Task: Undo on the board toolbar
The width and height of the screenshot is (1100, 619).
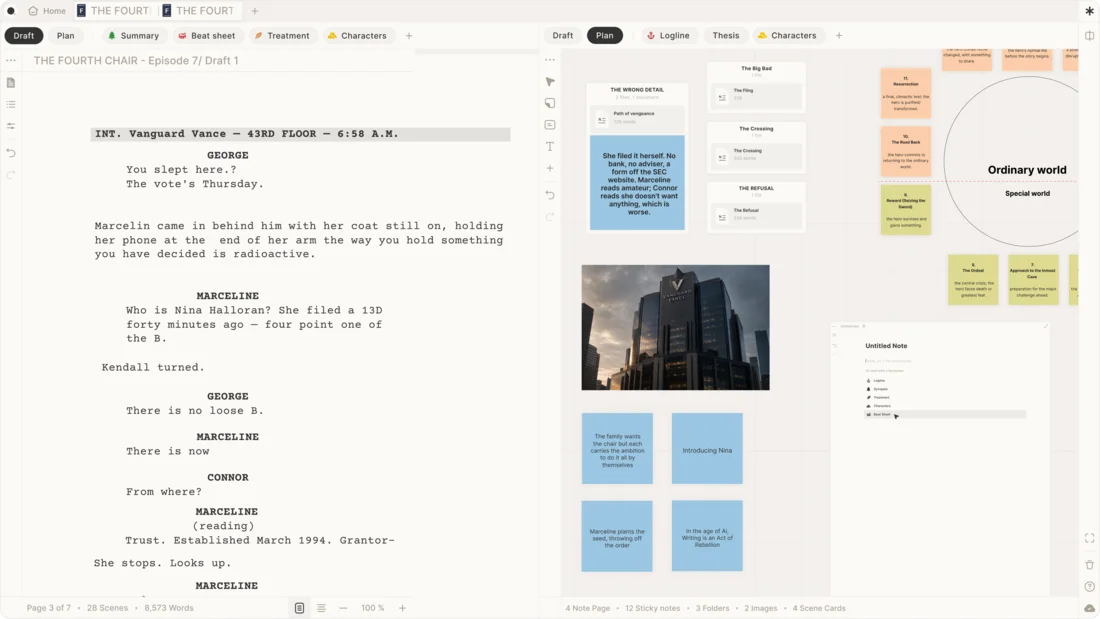Action: [550, 195]
